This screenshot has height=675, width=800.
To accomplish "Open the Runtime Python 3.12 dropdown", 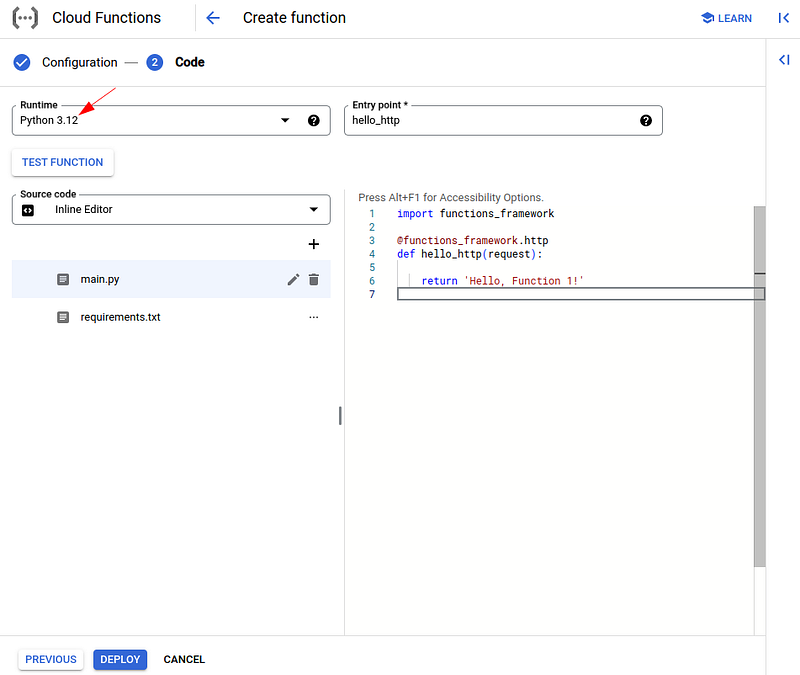I will tap(171, 120).
